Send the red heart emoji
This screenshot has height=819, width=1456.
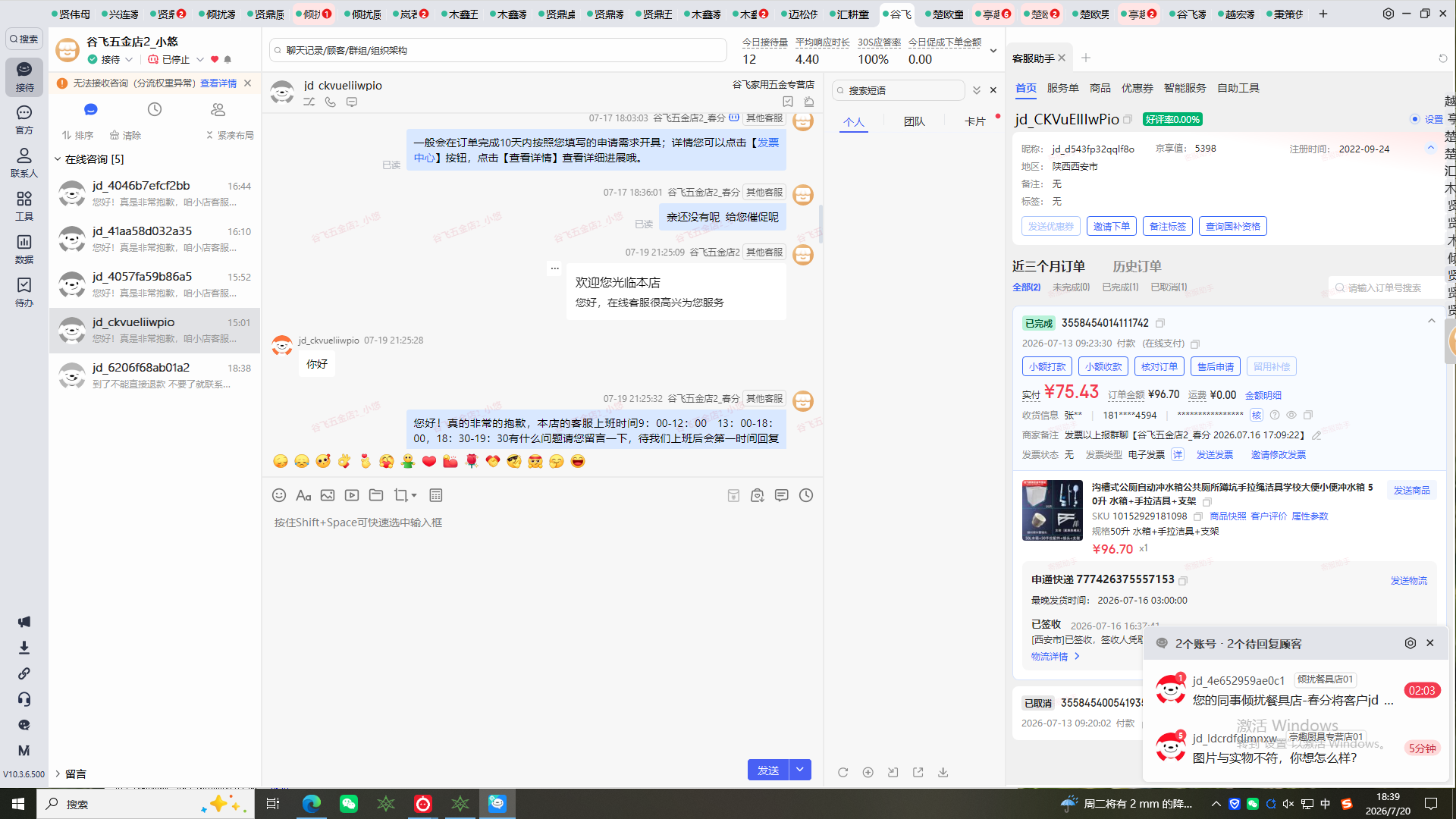tap(429, 461)
